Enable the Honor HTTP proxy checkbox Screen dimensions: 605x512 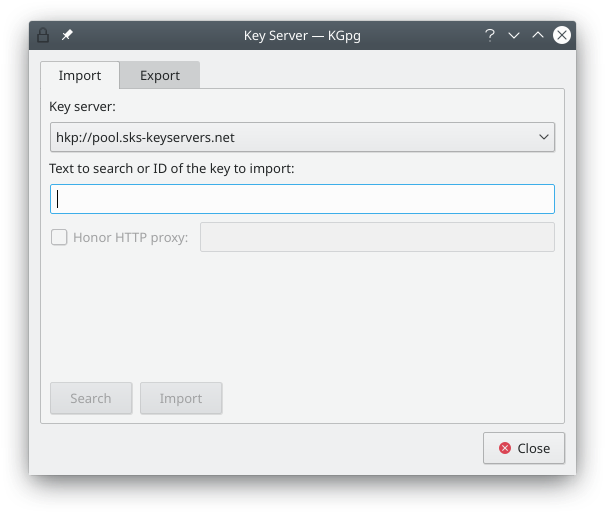click(x=59, y=237)
